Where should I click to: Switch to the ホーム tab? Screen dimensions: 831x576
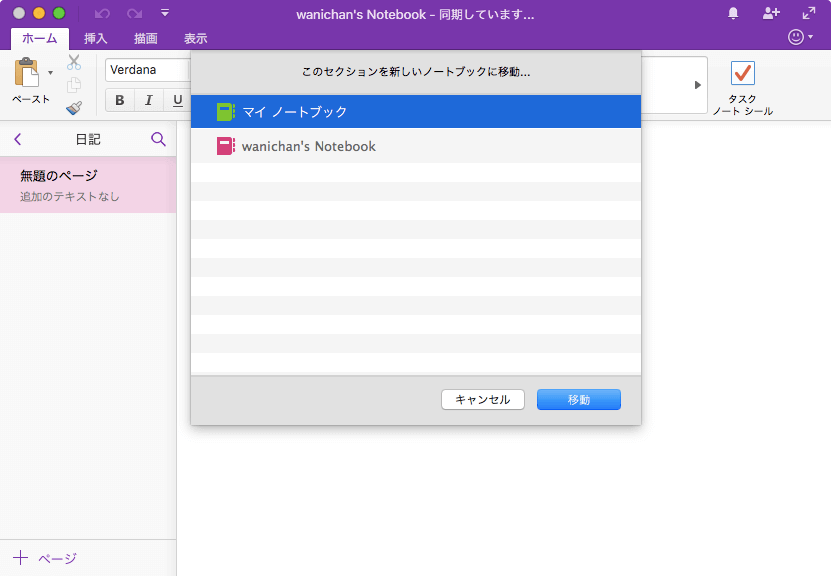40,39
